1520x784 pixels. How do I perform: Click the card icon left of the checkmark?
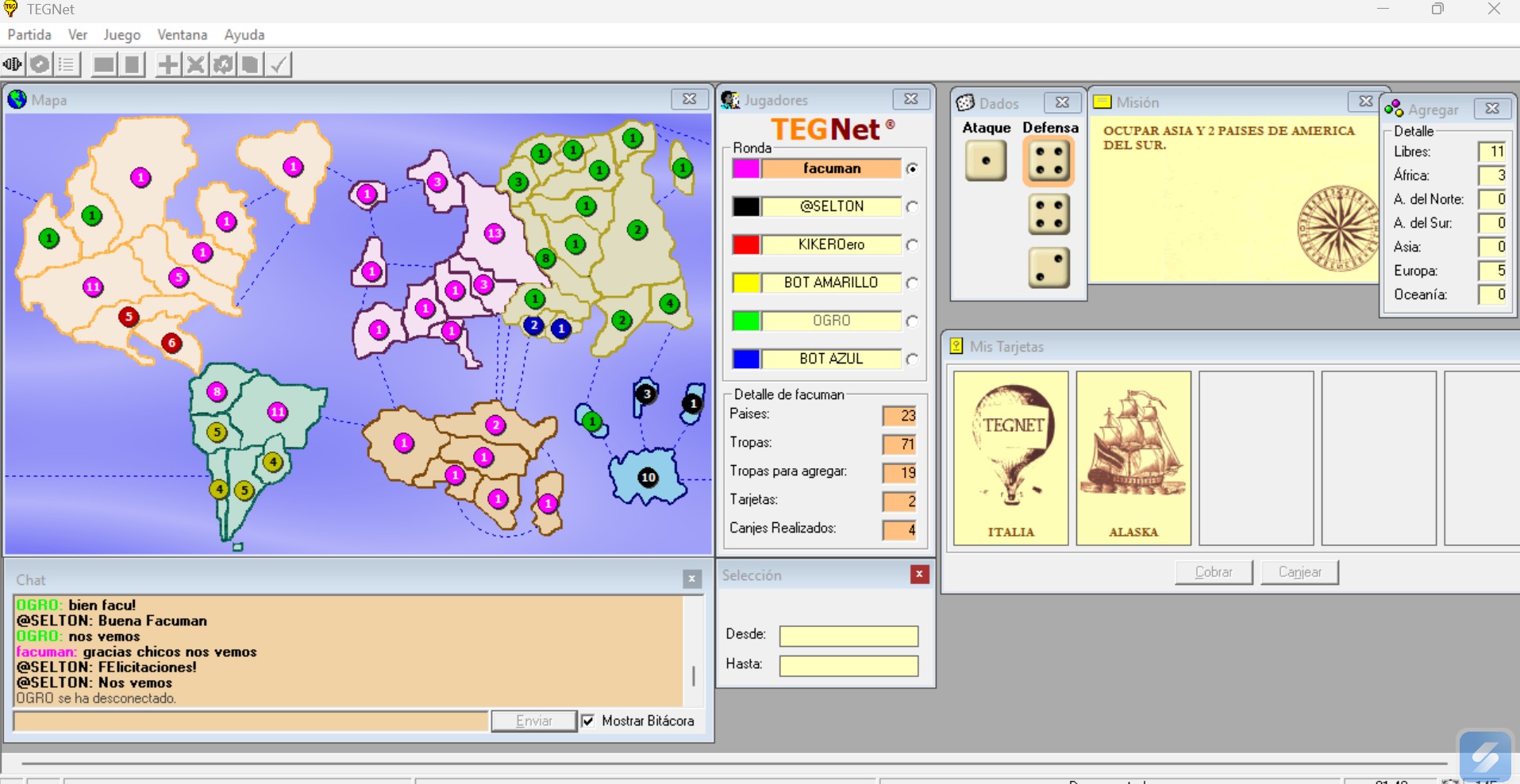[250, 64]
